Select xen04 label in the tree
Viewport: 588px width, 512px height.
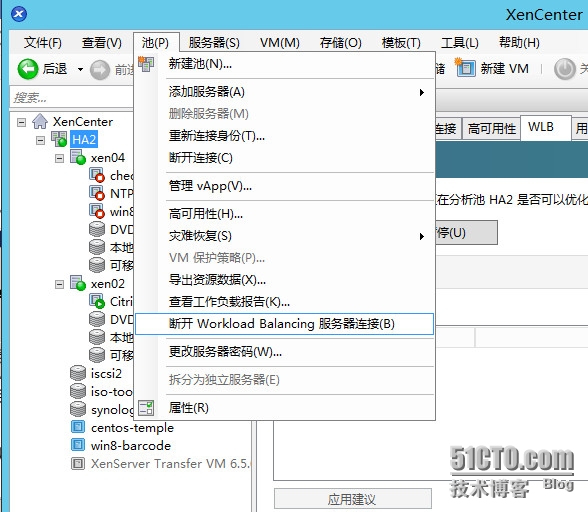pos(108,158)
